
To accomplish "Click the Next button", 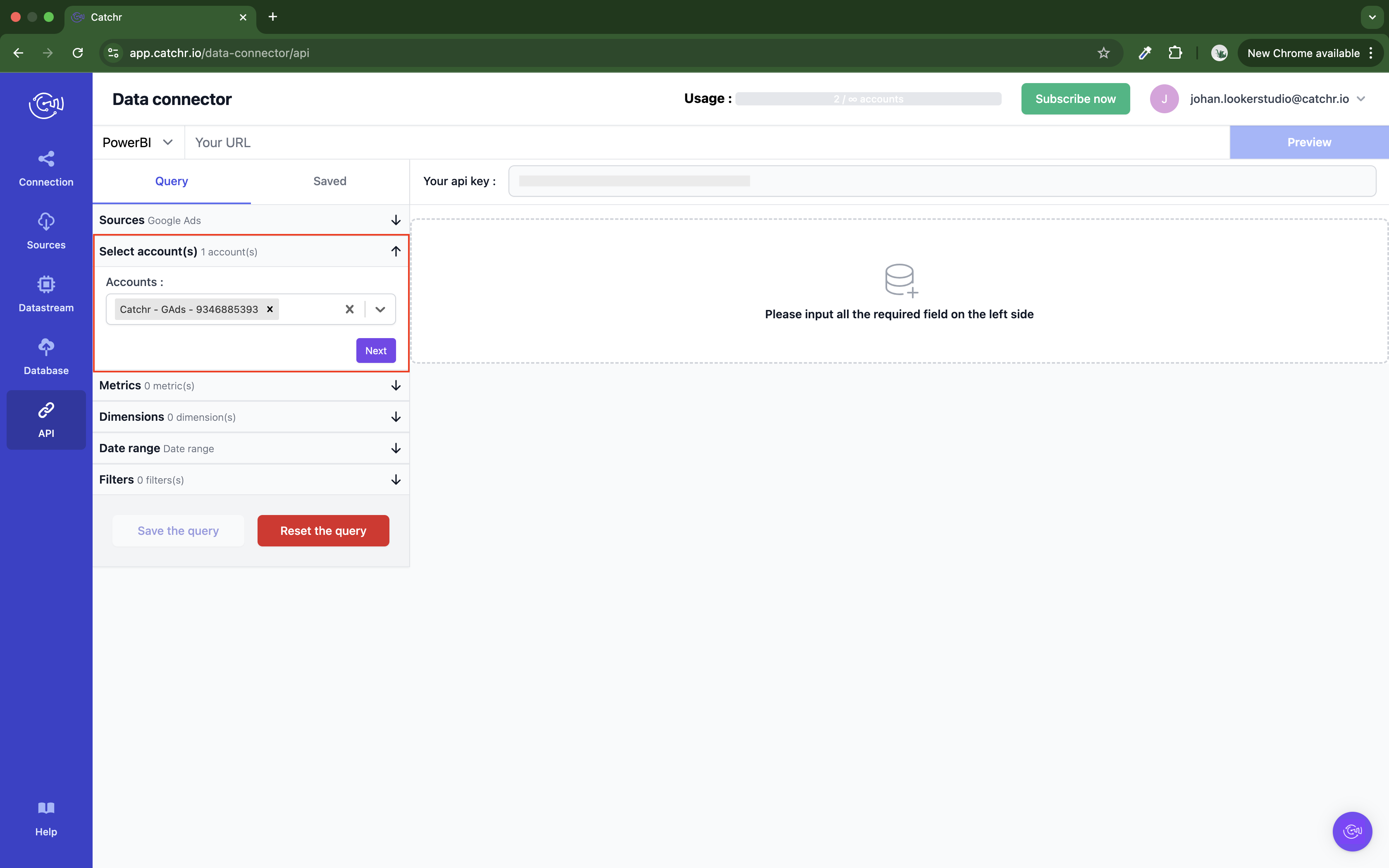I will pyautogui.click(x=376, y=351).
